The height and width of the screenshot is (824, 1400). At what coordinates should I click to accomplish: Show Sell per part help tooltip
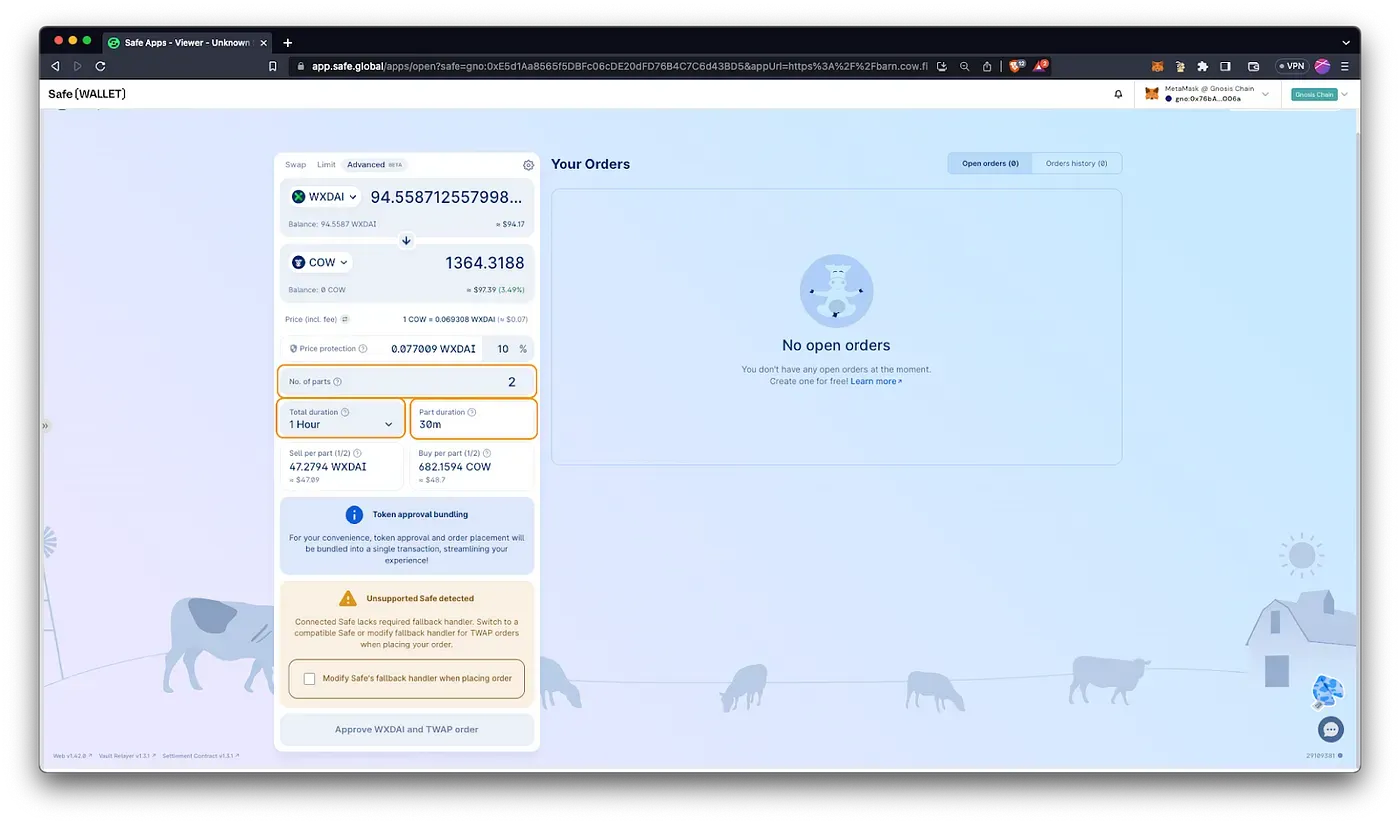point(357,453)
